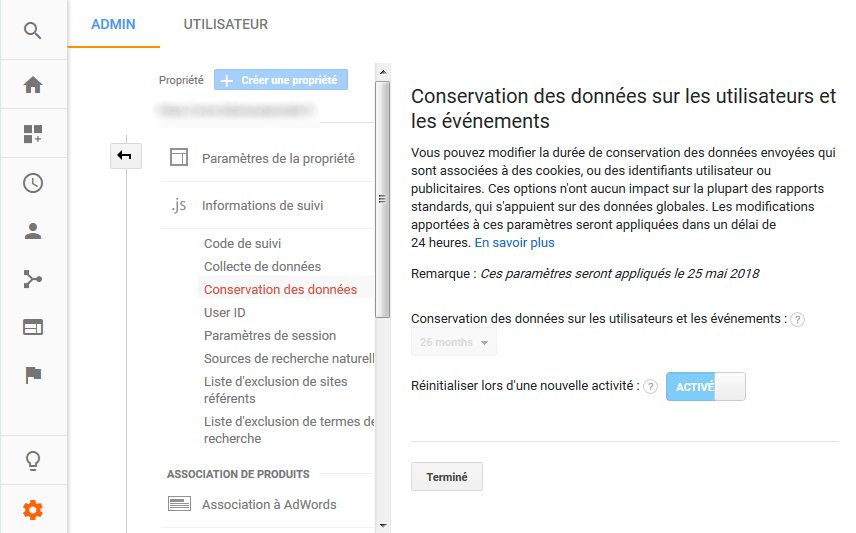
Task: Select Conservation des données menu item
Action: coord(280,289)
